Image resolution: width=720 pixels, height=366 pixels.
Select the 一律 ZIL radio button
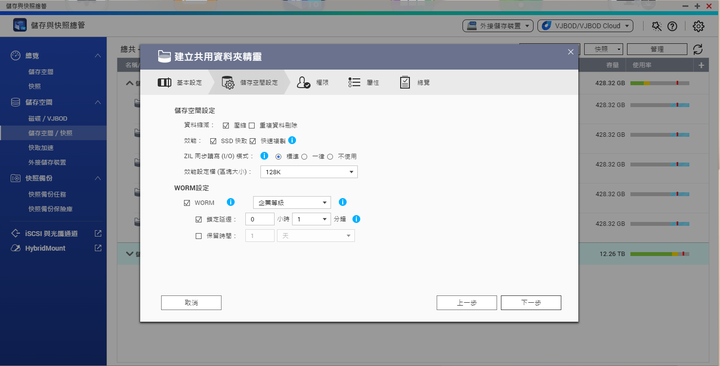304,157
